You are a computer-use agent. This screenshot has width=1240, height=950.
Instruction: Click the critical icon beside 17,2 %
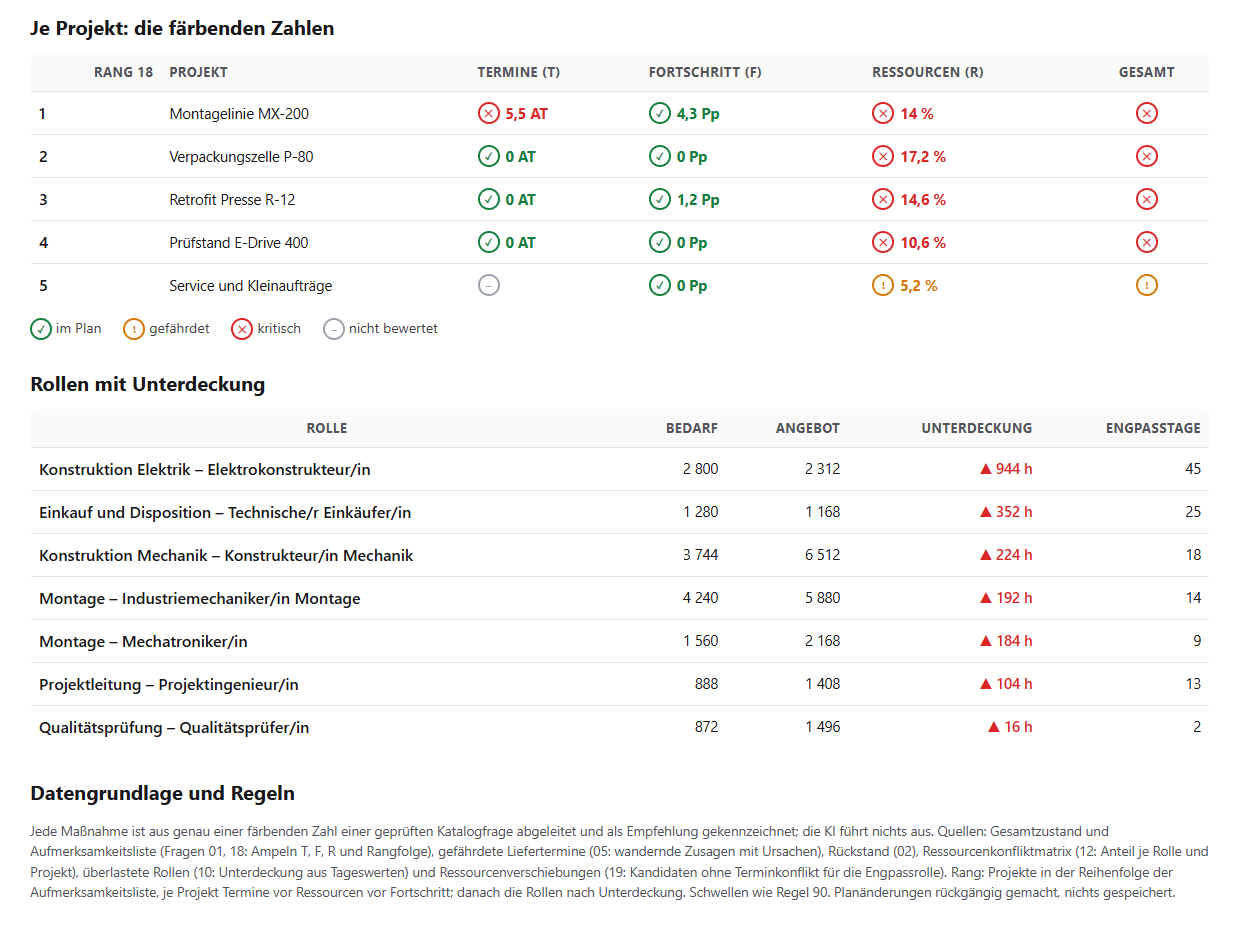tap(883, 156)
